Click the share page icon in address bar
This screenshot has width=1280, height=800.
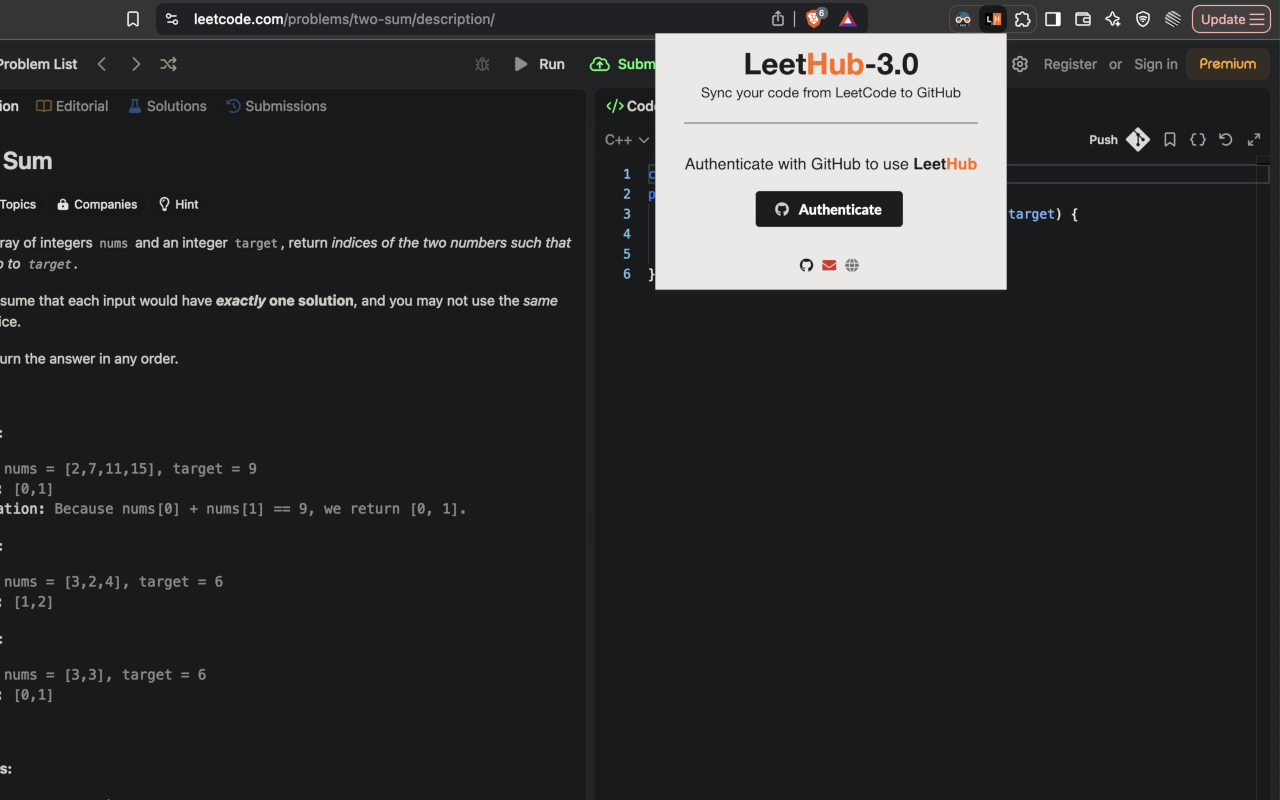tap(778, 19)
